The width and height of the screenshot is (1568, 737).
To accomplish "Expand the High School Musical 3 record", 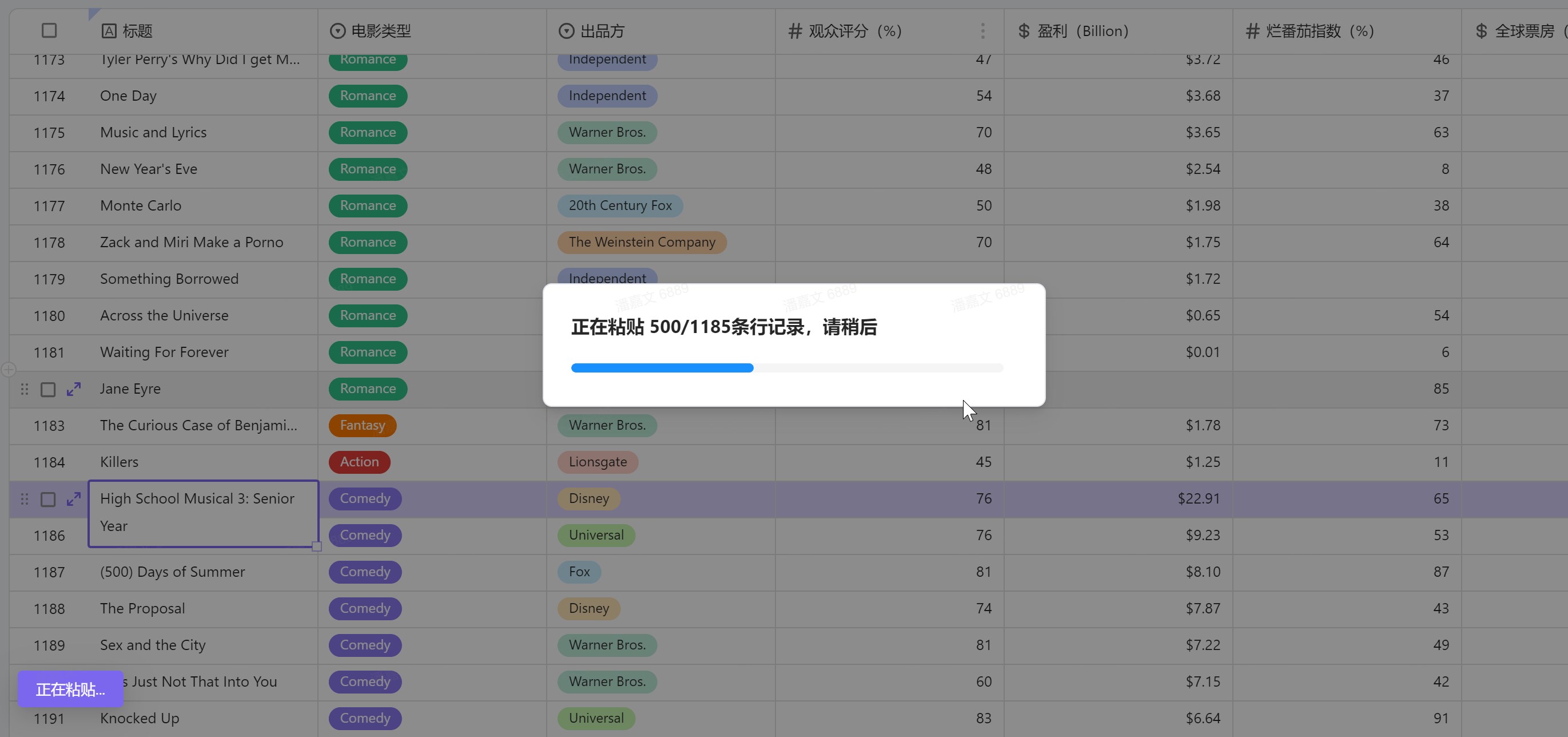I will click(x=74, y=499).
